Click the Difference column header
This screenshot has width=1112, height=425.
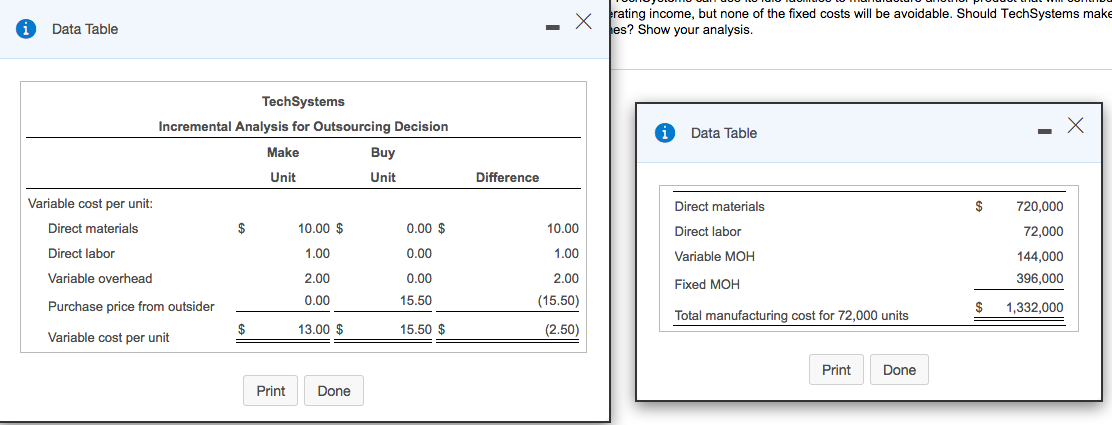click(507, 177)
